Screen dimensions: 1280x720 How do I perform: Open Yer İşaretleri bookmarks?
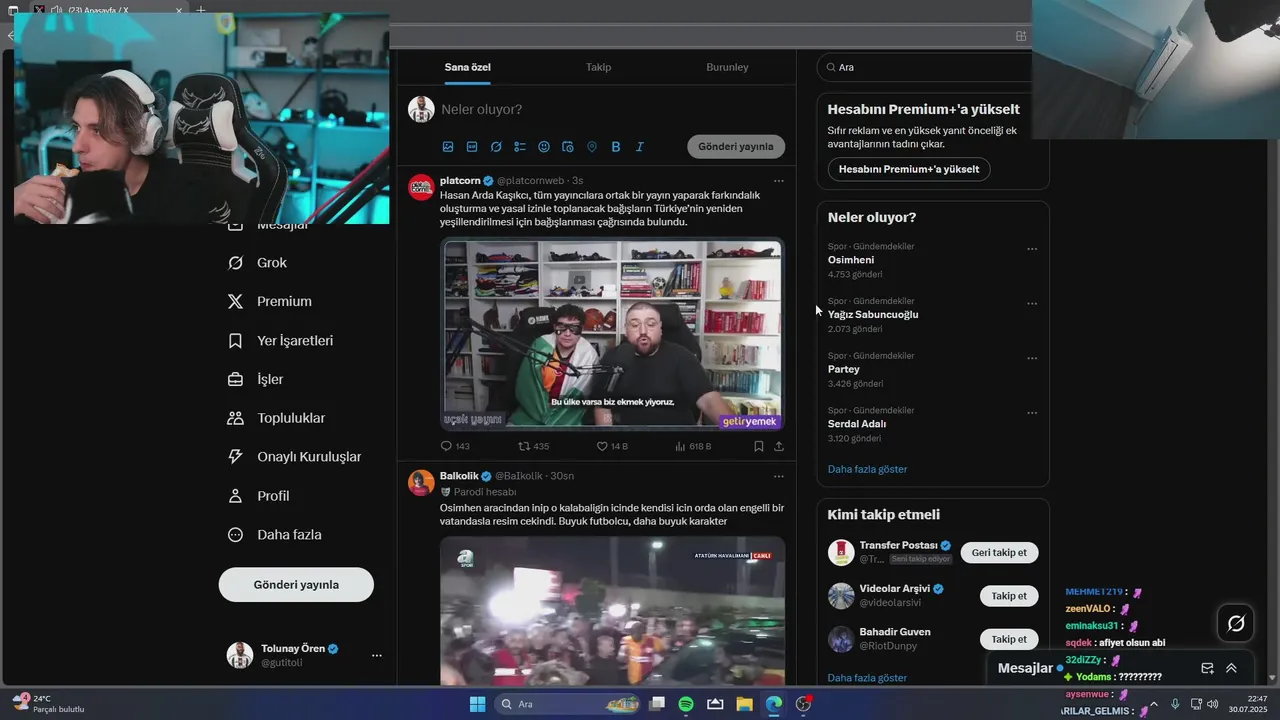tap(281, 341)
